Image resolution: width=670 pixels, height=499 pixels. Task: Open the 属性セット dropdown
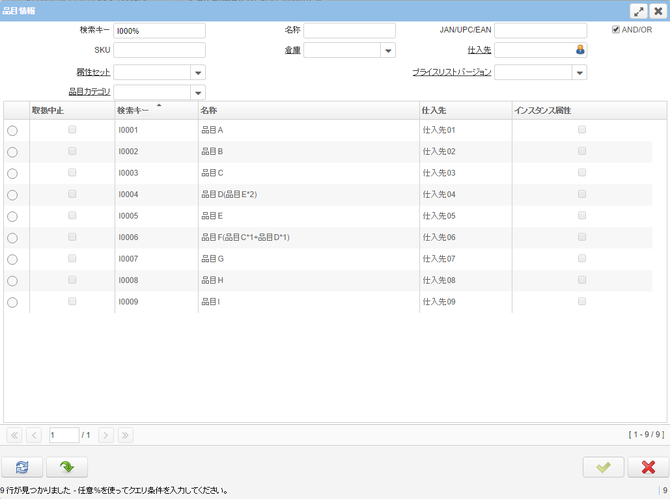tap(198, 73)
